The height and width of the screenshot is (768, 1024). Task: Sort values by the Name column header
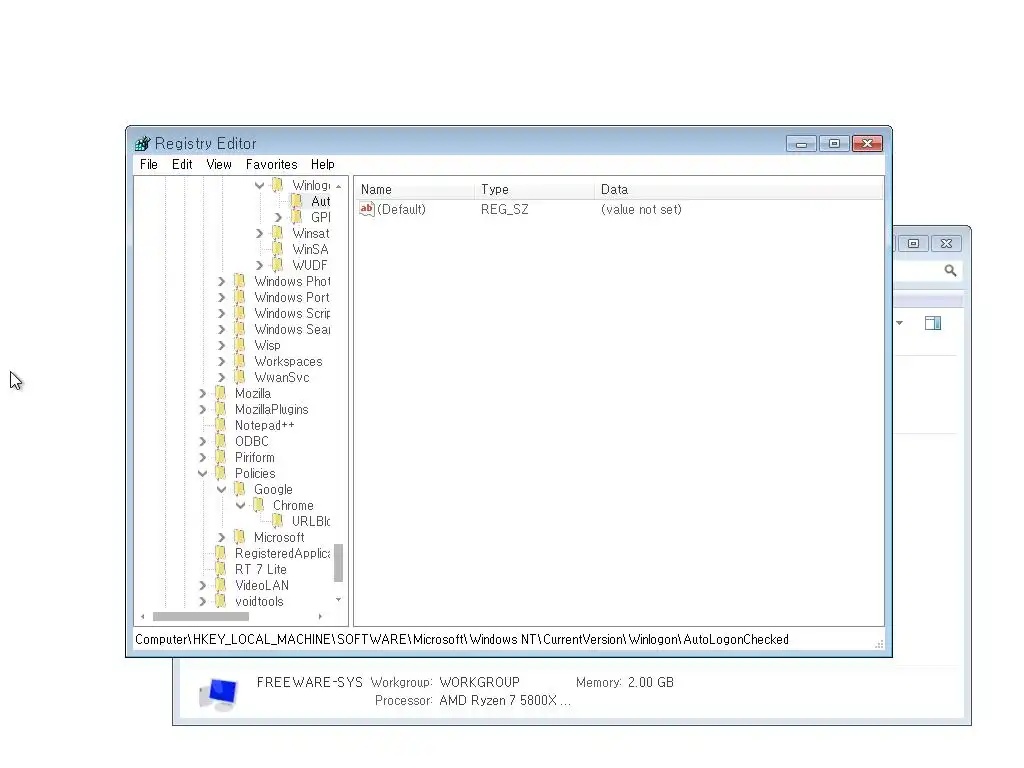pos(414,189)
